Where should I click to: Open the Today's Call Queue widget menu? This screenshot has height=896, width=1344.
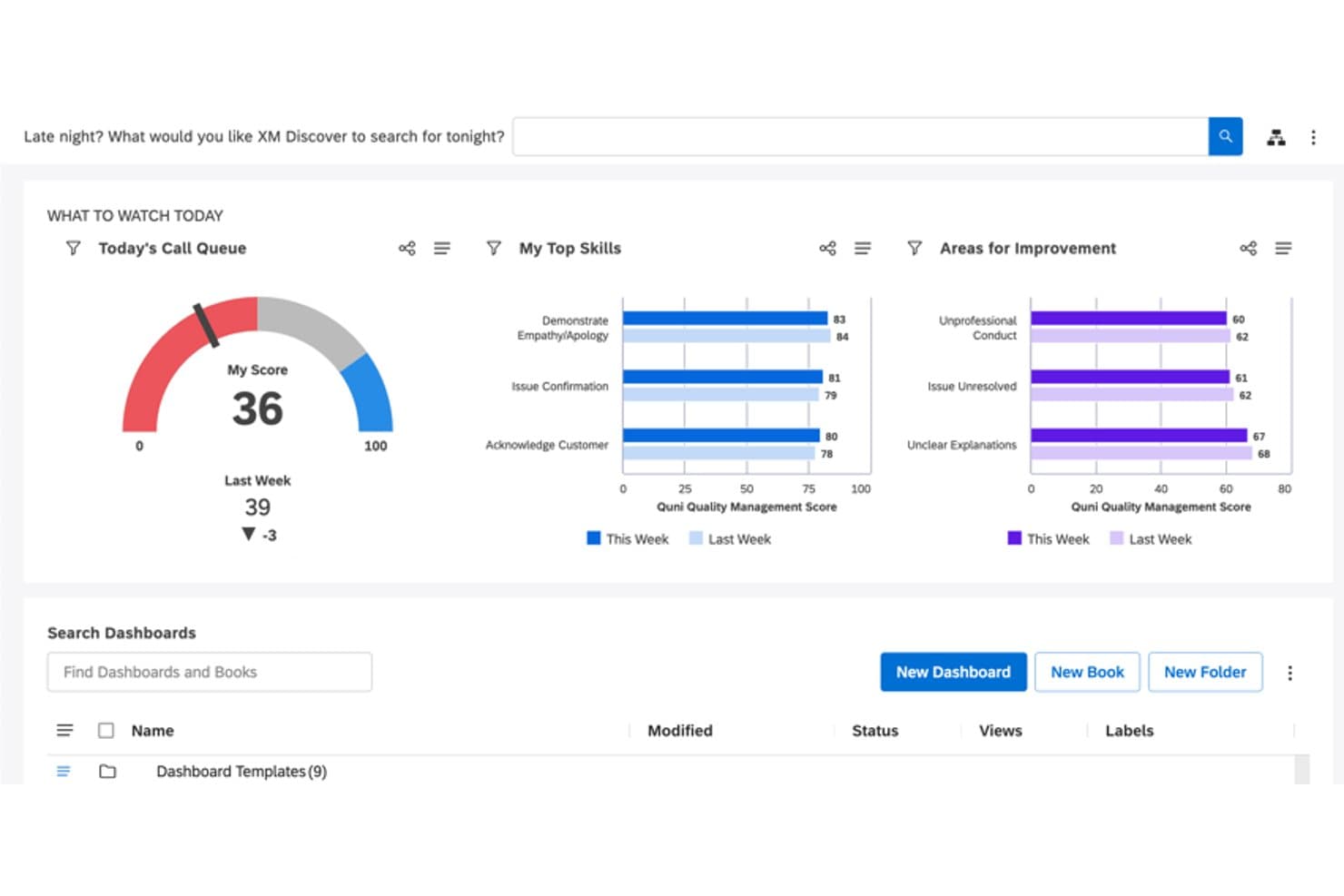[442, 248]
